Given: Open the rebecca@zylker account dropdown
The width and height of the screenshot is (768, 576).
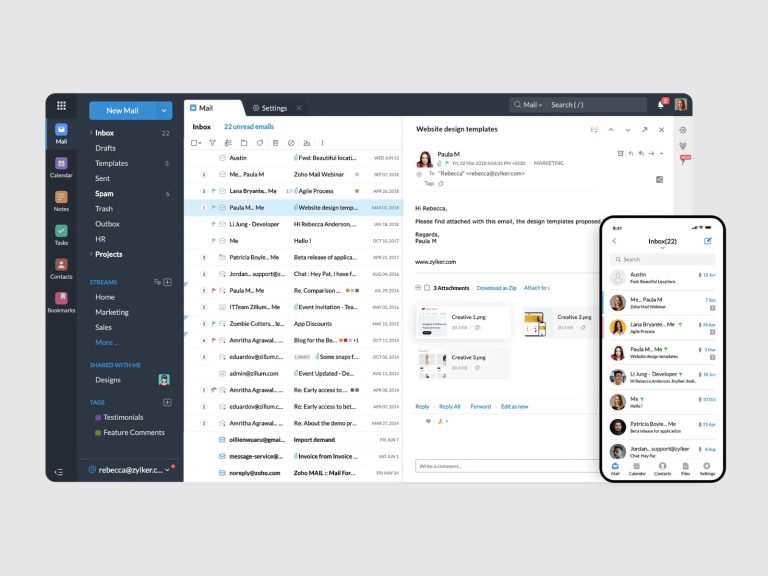Looking at the screenshot, I should click(167, 470).
